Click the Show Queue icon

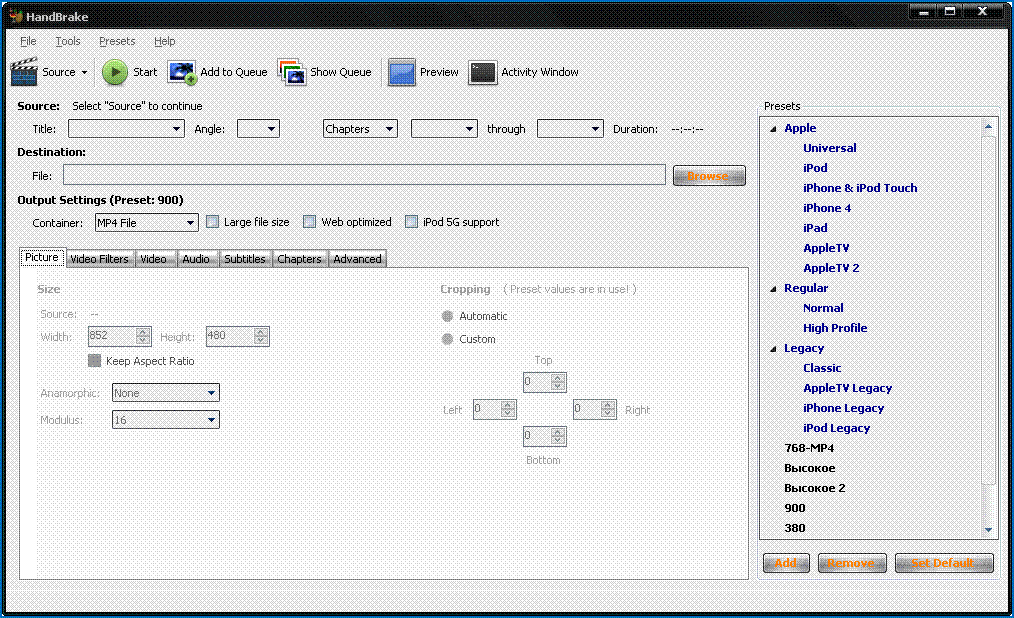(292, 72)
